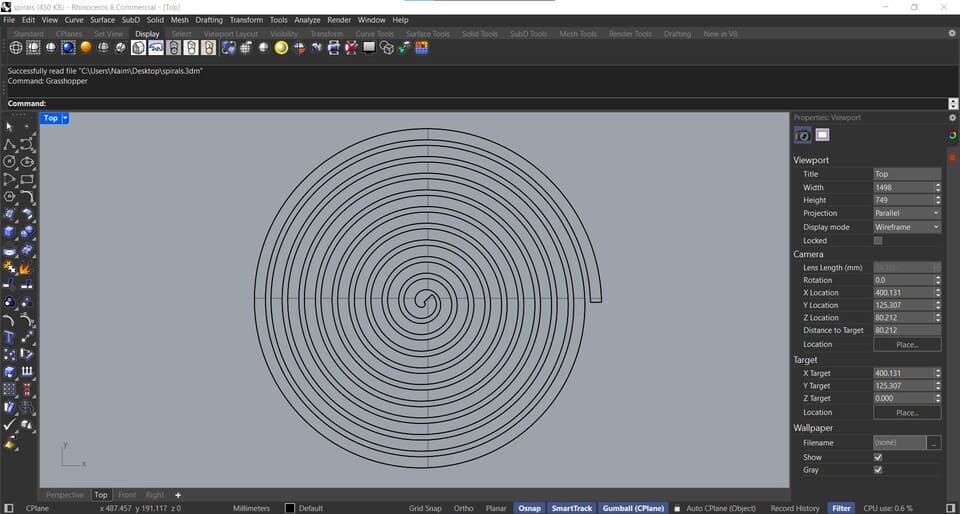The height and width of the screenshot is (514, 960).
Task: Select the Box solid tool
Action: pos(9,232)
